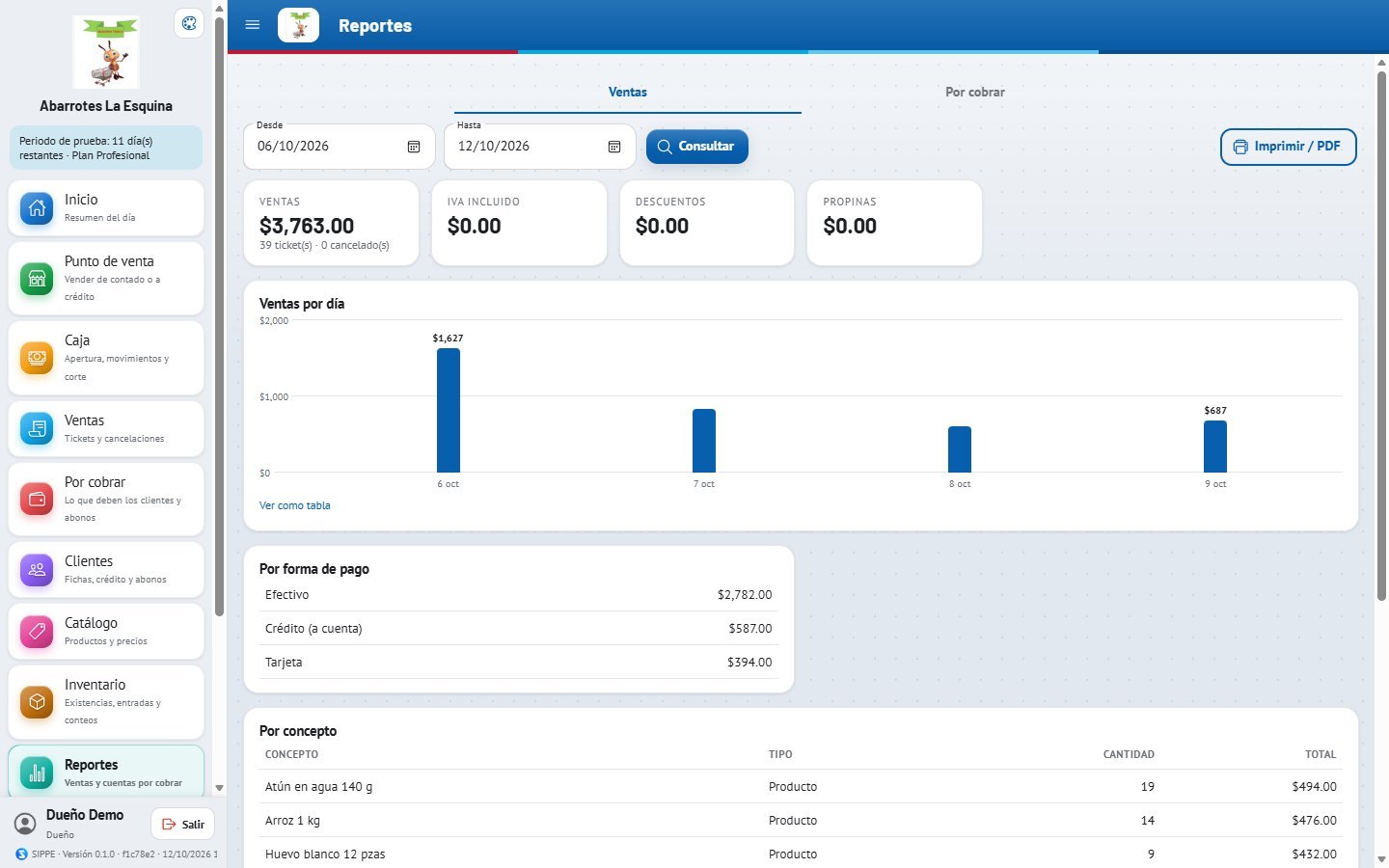Toggle the hamburger menu in header

pos(253,25)
